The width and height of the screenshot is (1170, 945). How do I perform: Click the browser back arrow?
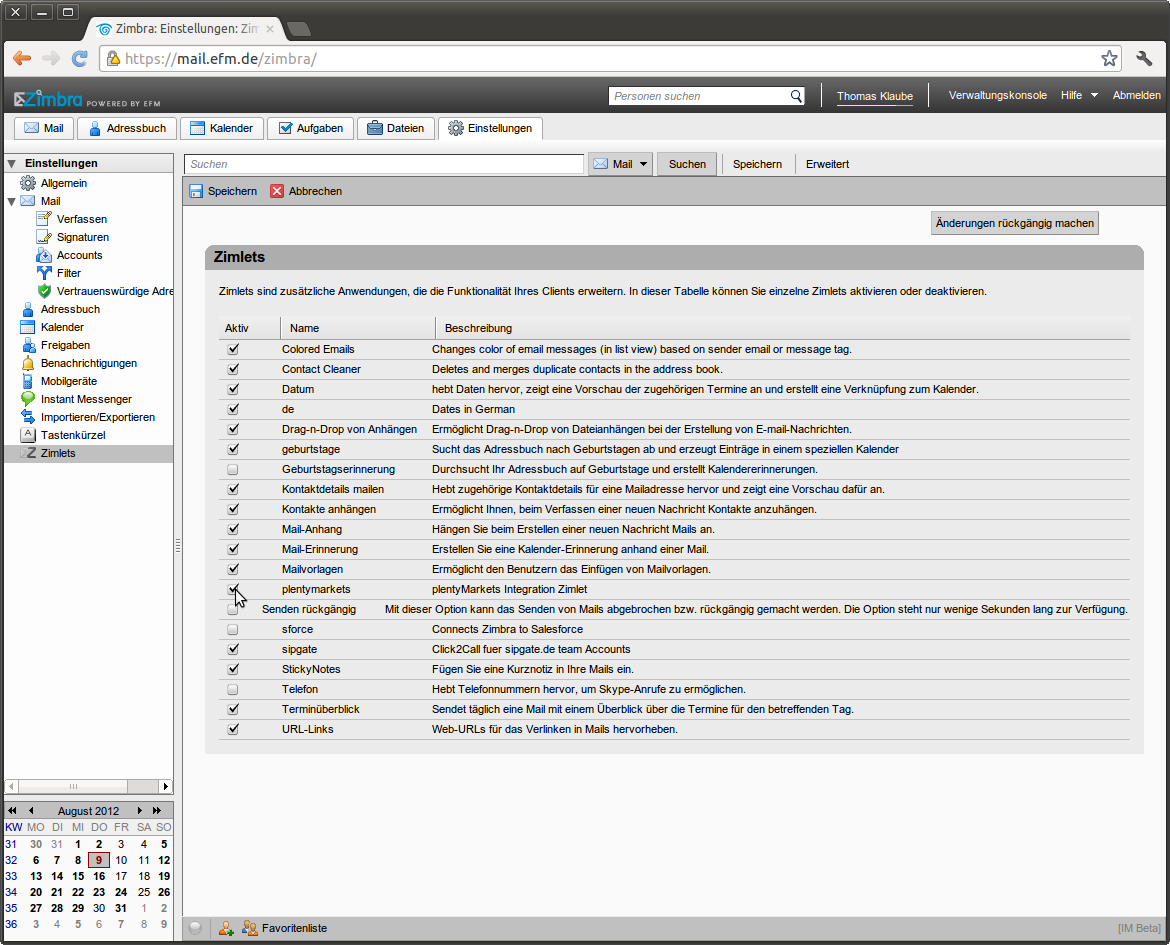pyautogui.click(x=22, y=58)
